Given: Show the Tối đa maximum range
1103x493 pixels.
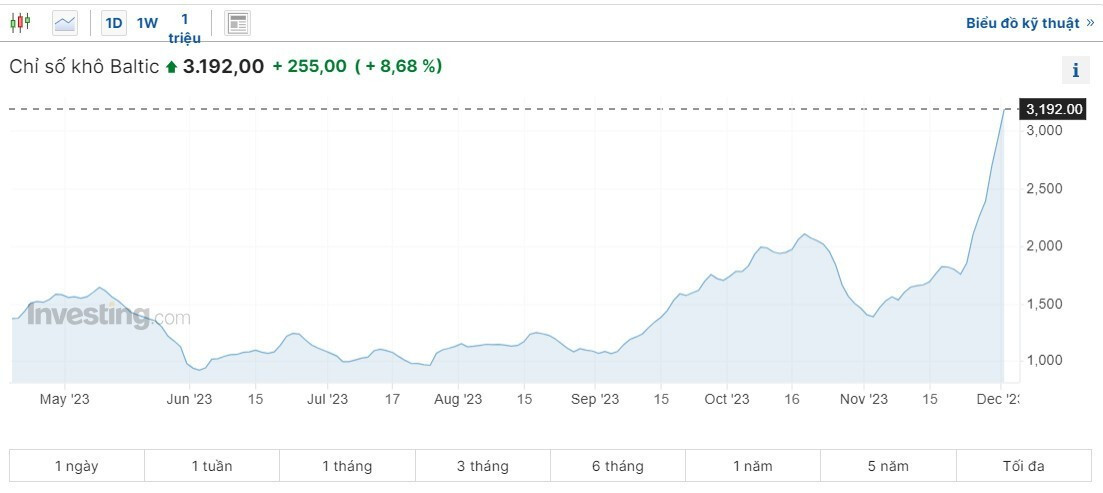Looking at the screenshot, I should point(1023,466).
